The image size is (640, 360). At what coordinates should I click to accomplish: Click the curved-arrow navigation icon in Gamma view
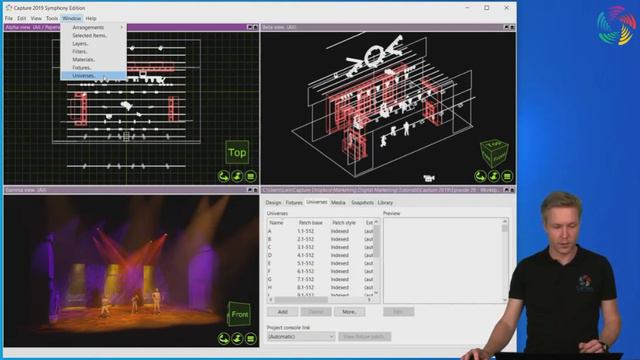[223, 338]
